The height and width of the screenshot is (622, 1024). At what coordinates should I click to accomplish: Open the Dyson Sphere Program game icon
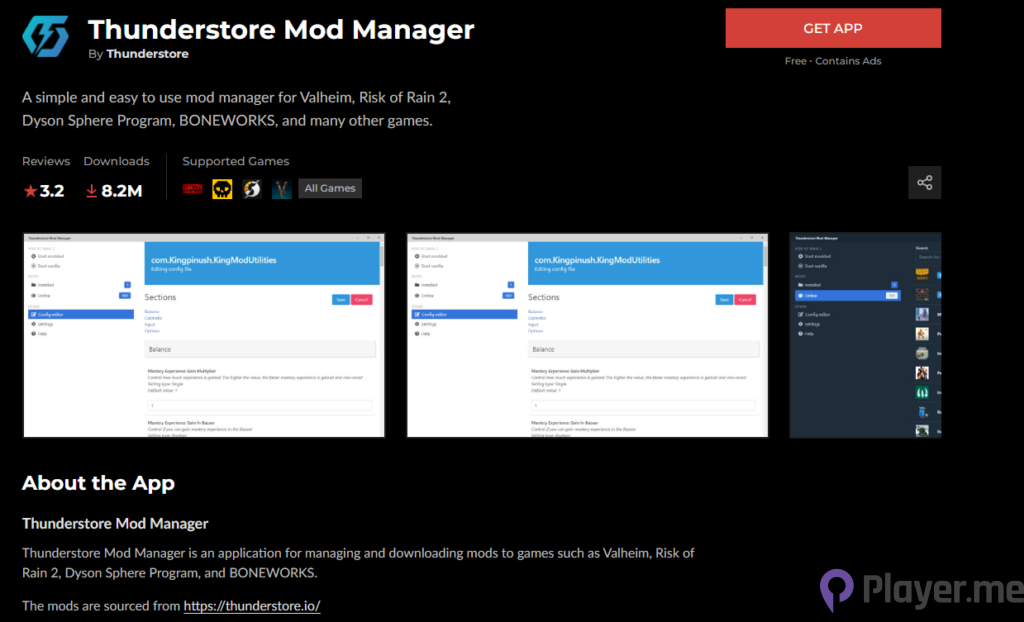coord(252,188)
